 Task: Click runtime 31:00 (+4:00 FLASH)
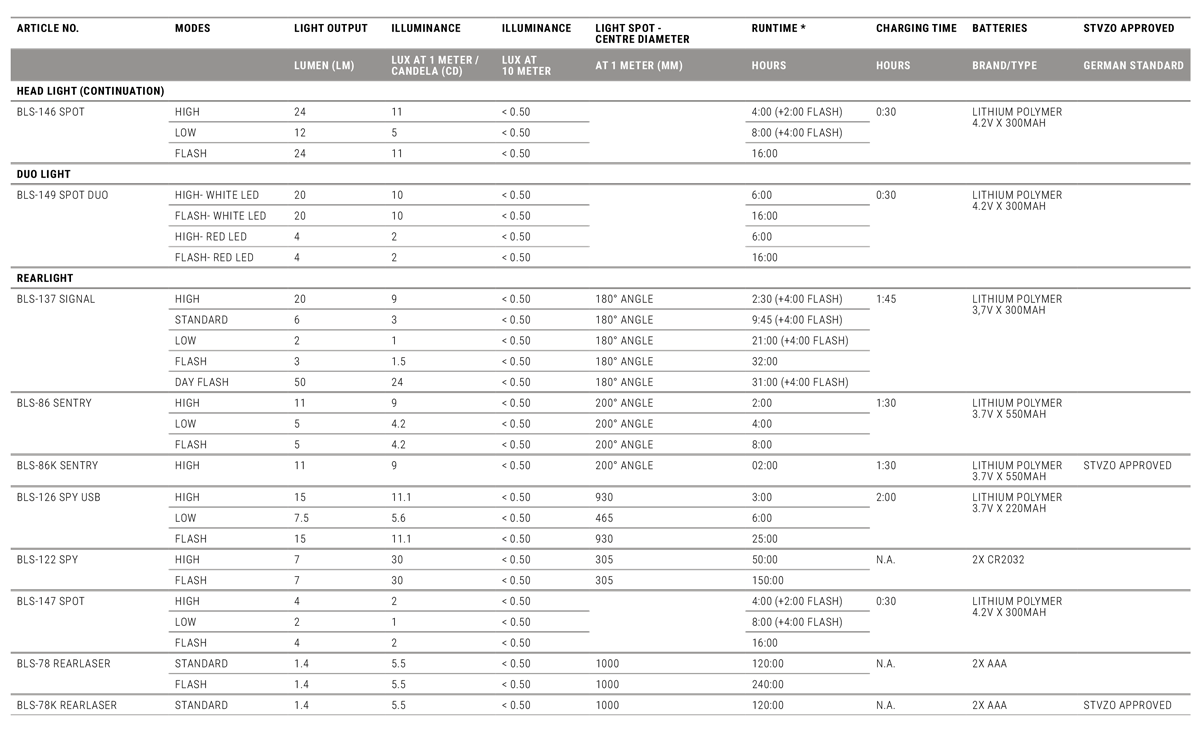[x=800, y=382]
